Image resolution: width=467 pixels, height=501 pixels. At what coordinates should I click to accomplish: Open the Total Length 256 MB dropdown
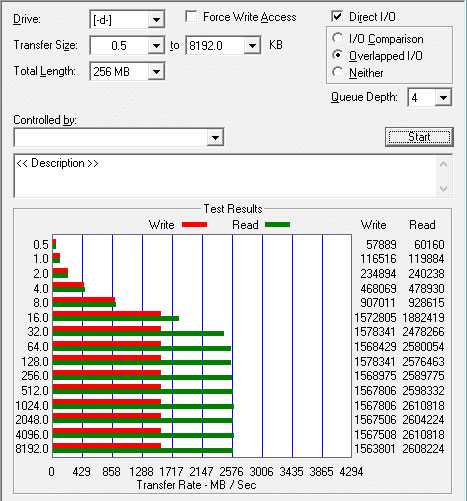pos(156,72)
